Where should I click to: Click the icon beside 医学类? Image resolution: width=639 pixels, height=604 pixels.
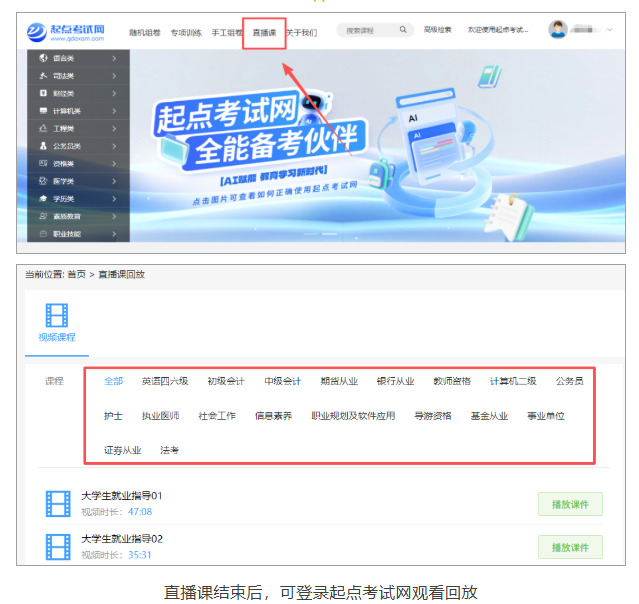coord(43,181)
